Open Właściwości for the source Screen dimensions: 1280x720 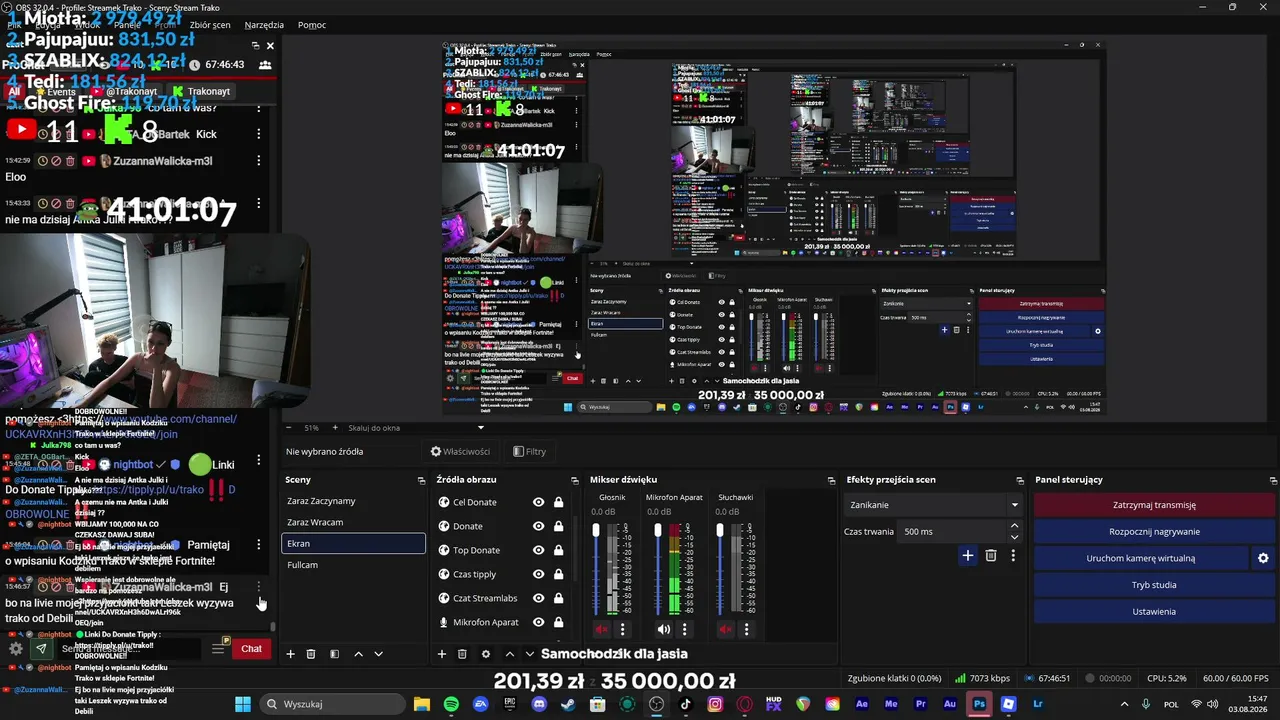pyautogui.click(x=460, y=452)
